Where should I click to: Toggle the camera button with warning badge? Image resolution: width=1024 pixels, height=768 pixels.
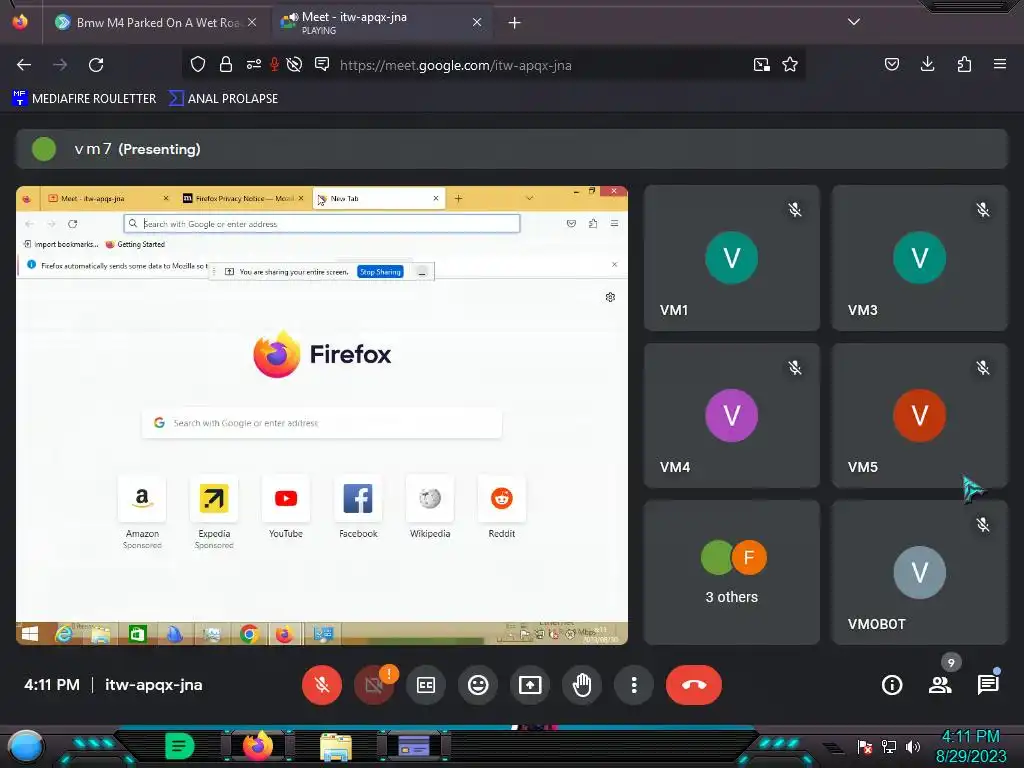pyautogui.click(x=374, y=685)
